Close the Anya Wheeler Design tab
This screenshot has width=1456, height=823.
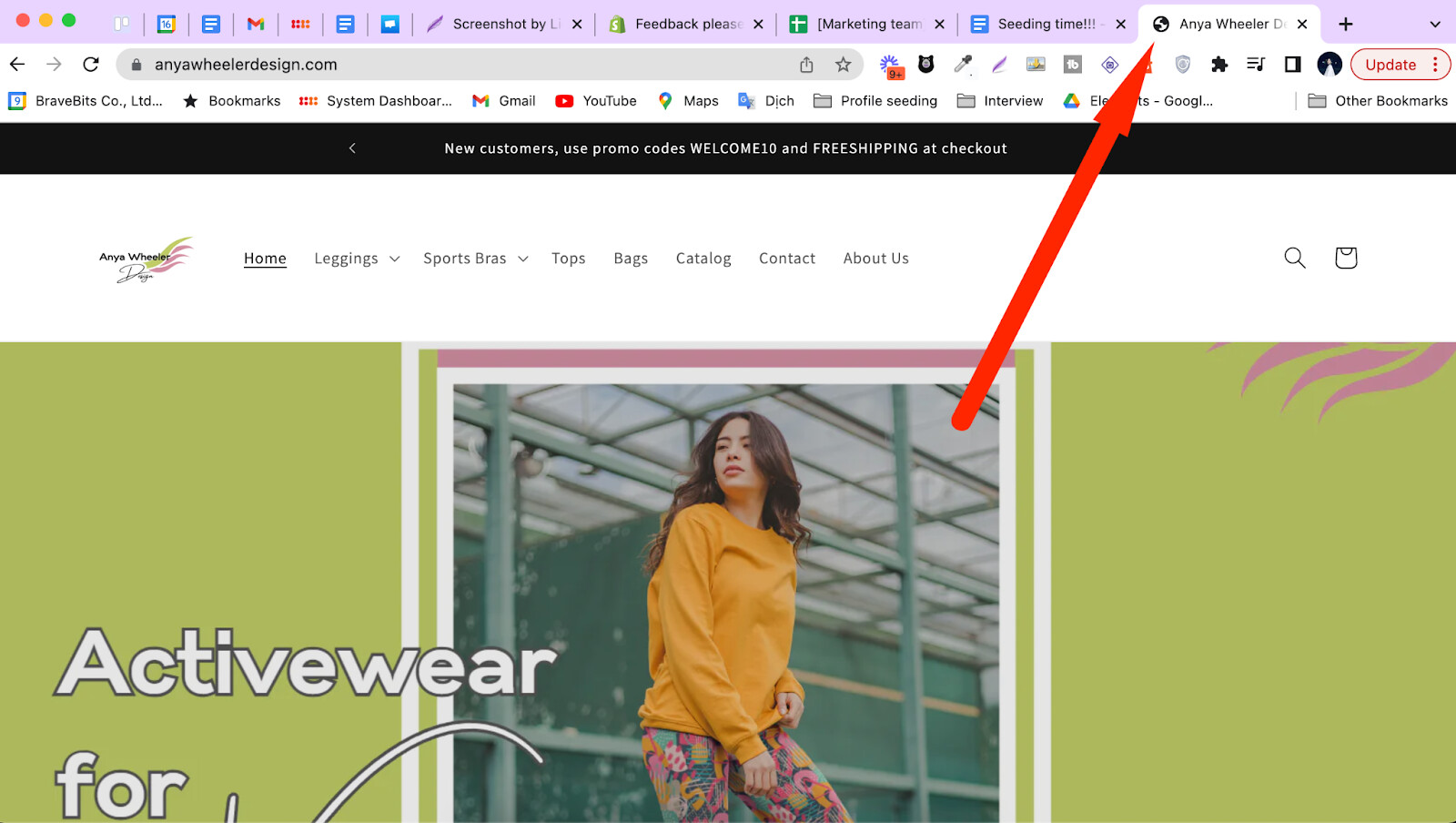pos(1302,25)
